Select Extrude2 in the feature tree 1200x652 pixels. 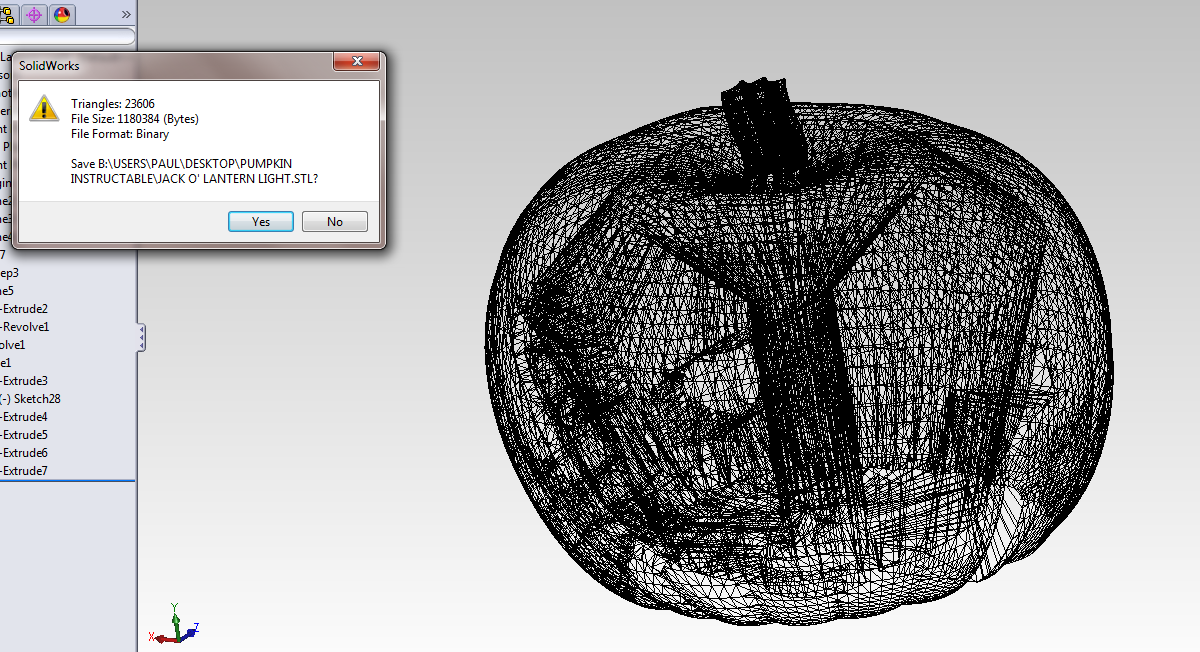[24, 309]
